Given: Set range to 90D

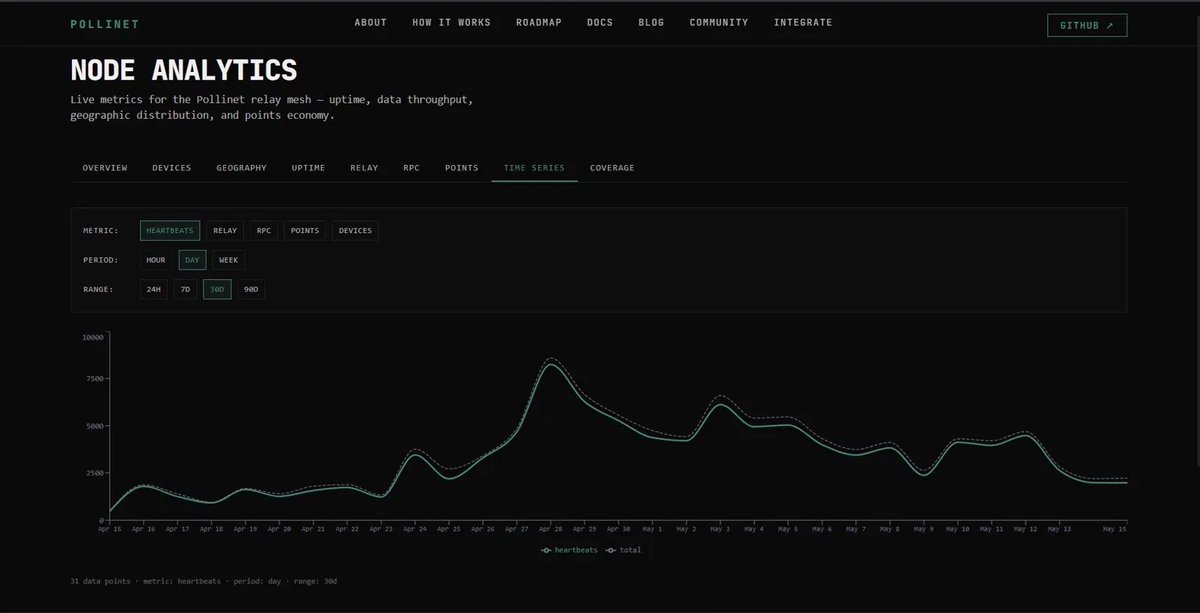Looking at the screenshot, I should [x=251, y=289].
